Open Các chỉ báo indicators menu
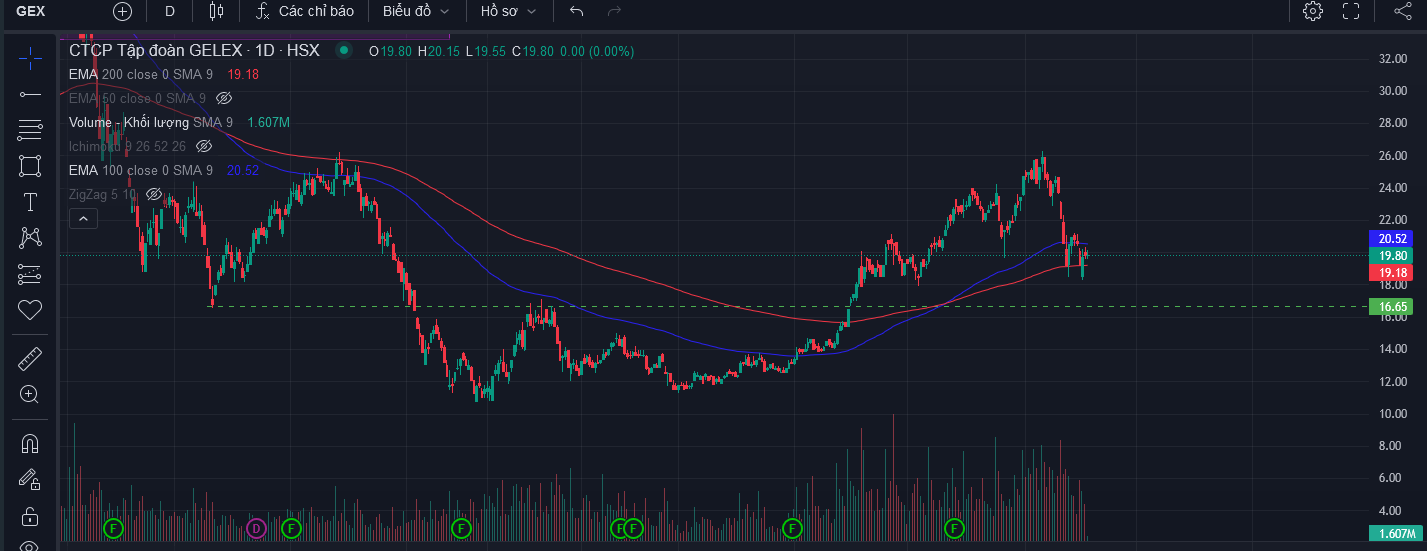This screenshot has width=1427, height=551. point(303,11)
